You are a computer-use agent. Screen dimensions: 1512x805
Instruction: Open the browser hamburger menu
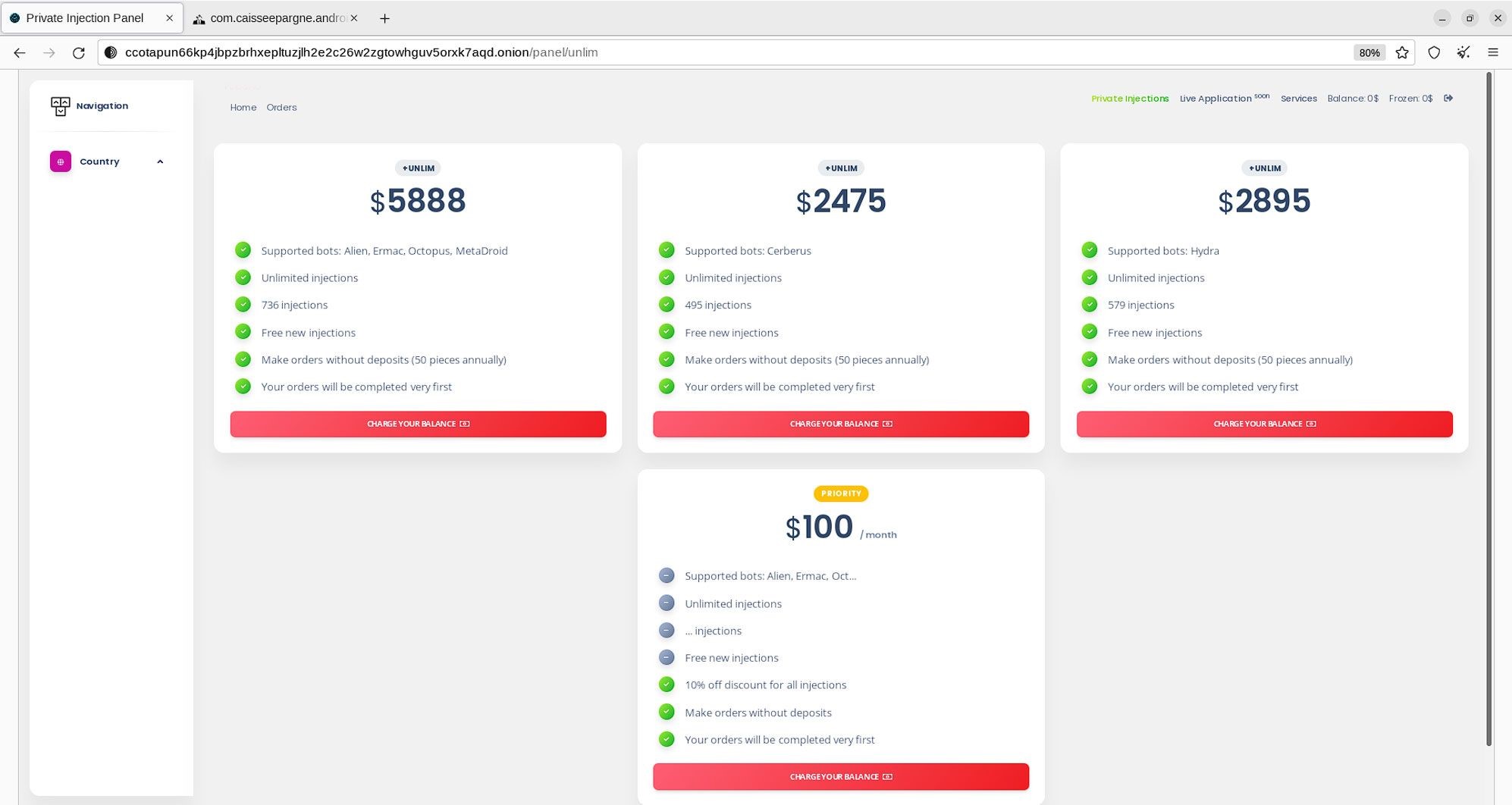[x=1492, y=52]
